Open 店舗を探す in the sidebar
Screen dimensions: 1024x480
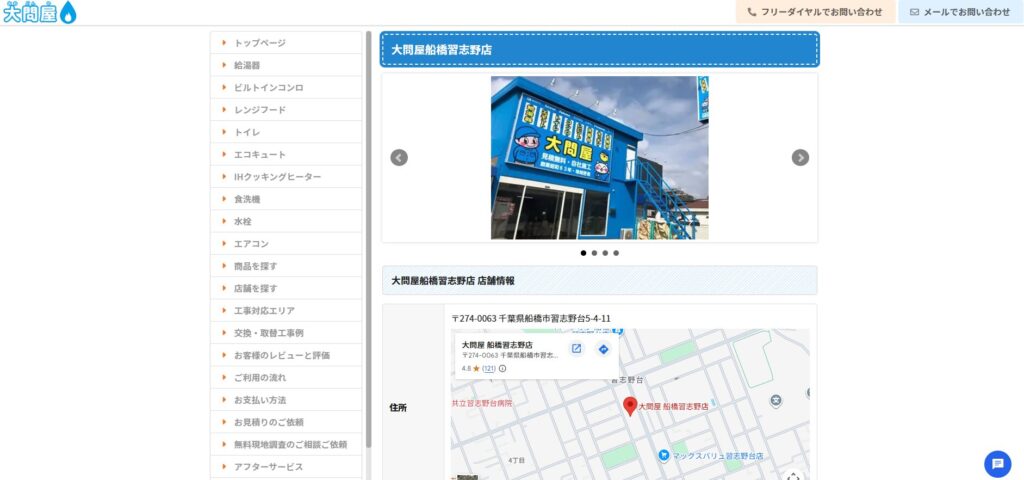pyautogui.click(x=255, y=288)
